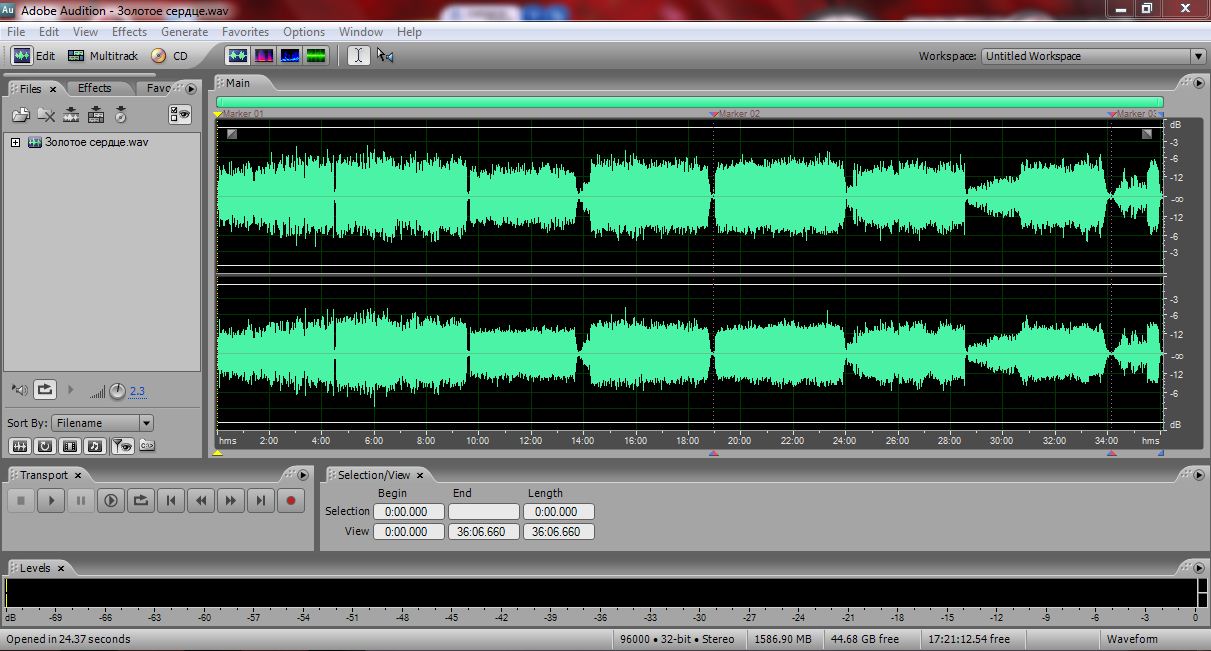This screenshot has width=1211, height=651.
Task: Open the Sort By Filename dropdown
Action: pyautogui.click(x=103, y=423)
